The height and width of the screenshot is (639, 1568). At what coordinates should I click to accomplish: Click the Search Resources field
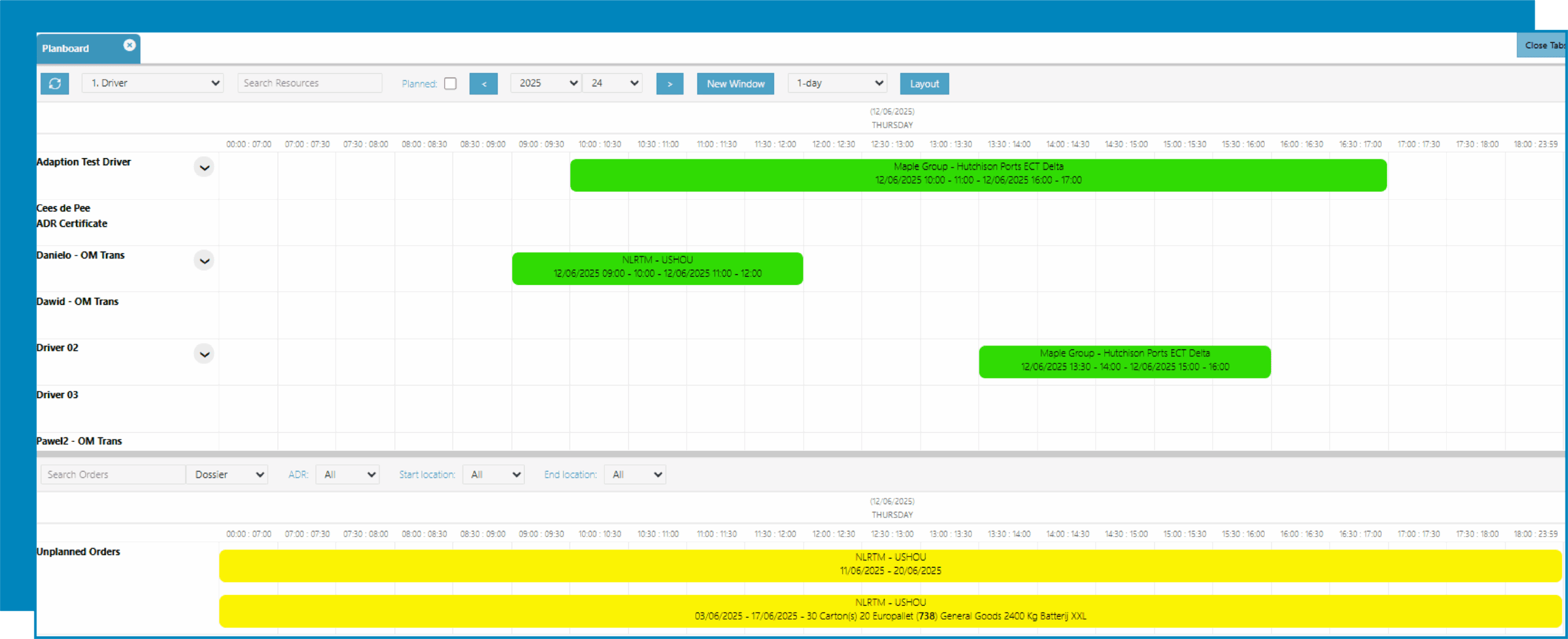click(309, 83)
